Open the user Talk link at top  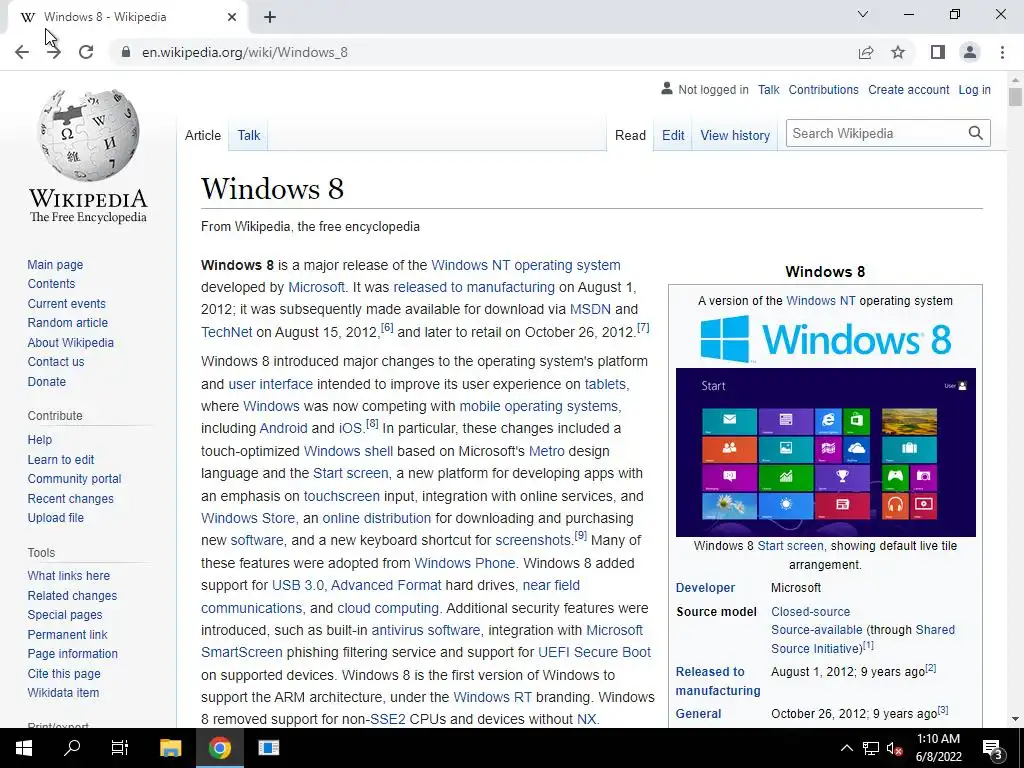[769, 89]
